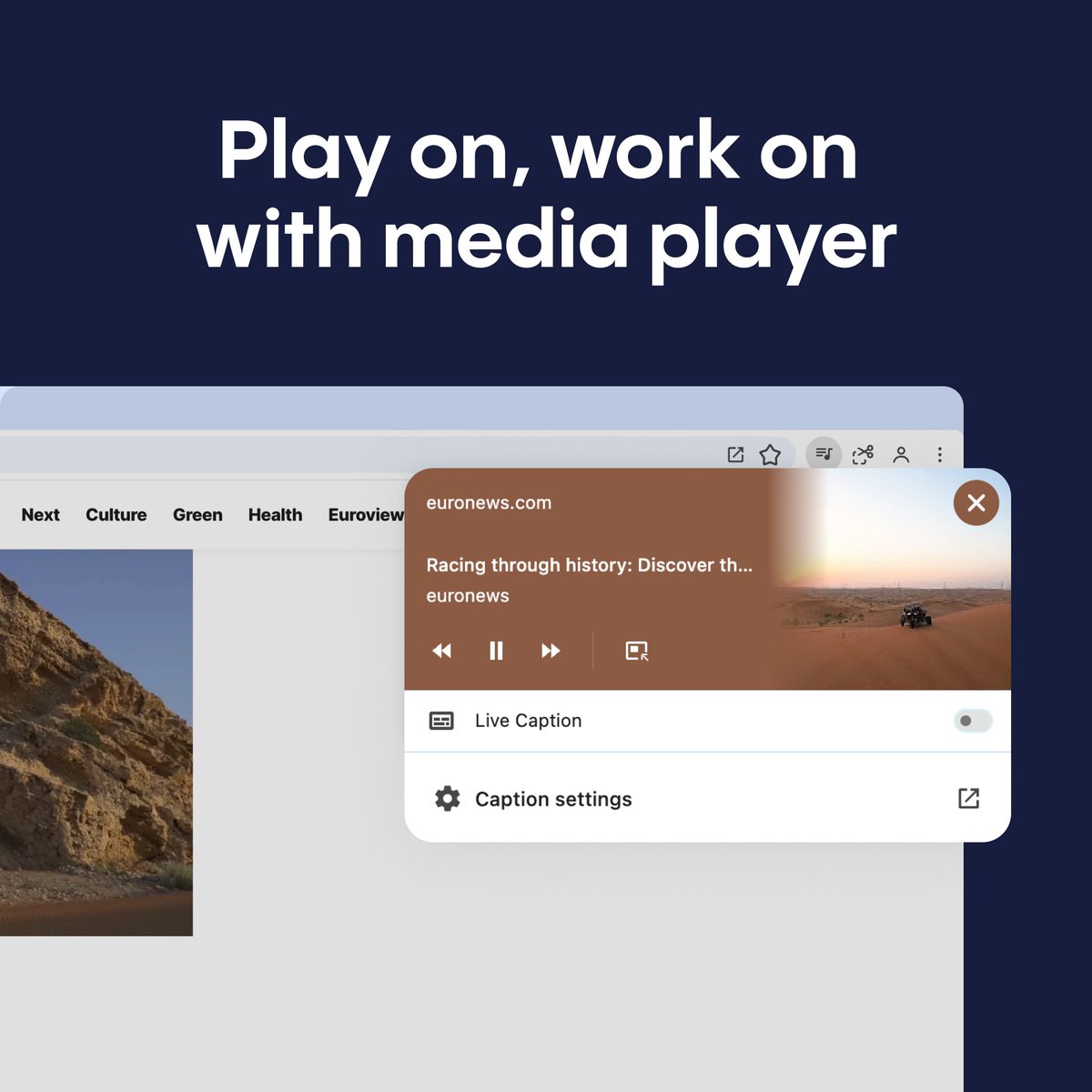
Task: Open the media control music-note icon
Action: tap(824, 453)
